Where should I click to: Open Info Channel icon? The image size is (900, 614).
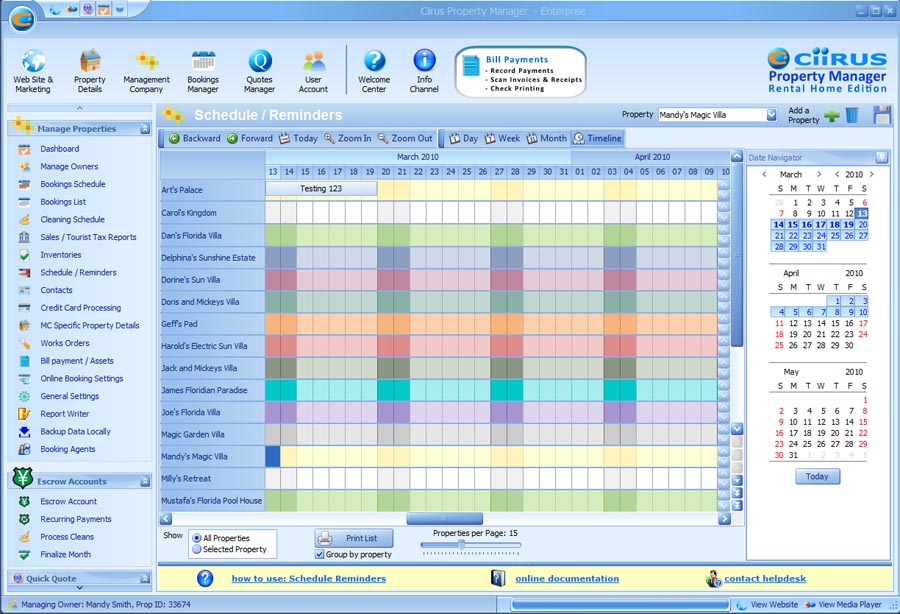tap(424, 60)
